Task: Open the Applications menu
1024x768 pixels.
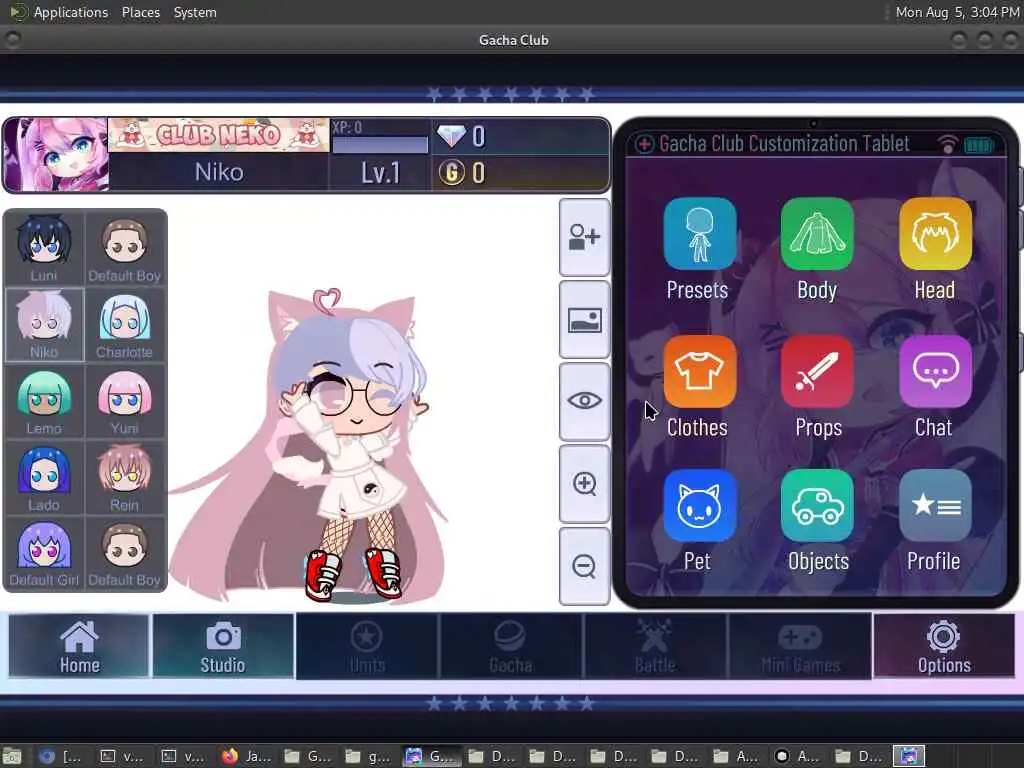Action: coord(71,12)
